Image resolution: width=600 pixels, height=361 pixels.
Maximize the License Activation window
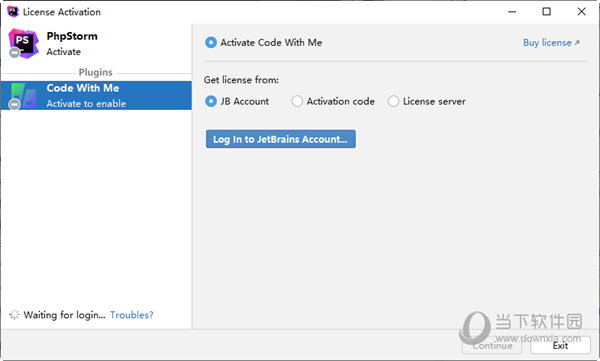coord(546,11)
